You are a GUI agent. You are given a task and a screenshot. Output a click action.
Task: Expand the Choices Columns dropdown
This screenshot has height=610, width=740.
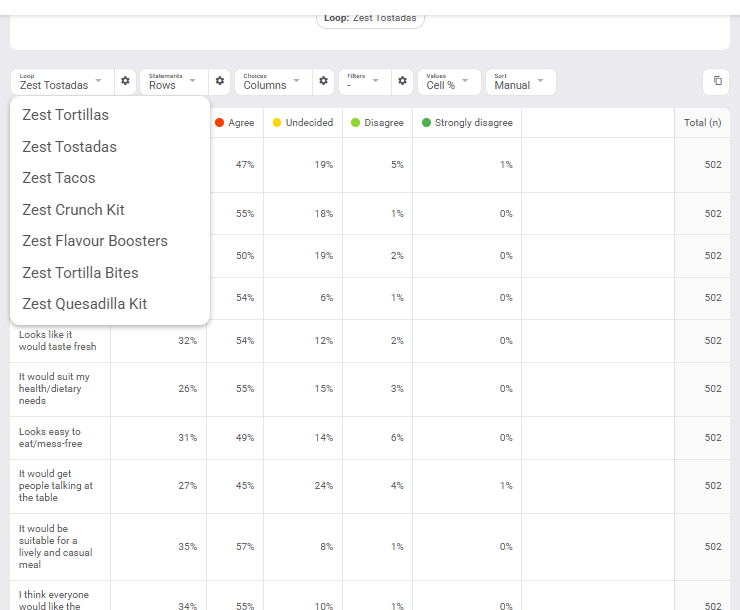(x=273, y=82)
